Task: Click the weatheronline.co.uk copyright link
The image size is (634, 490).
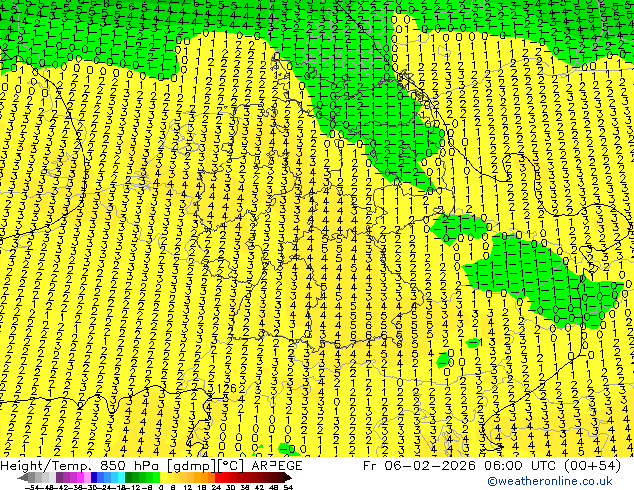Action: click(x=550, y=481)
